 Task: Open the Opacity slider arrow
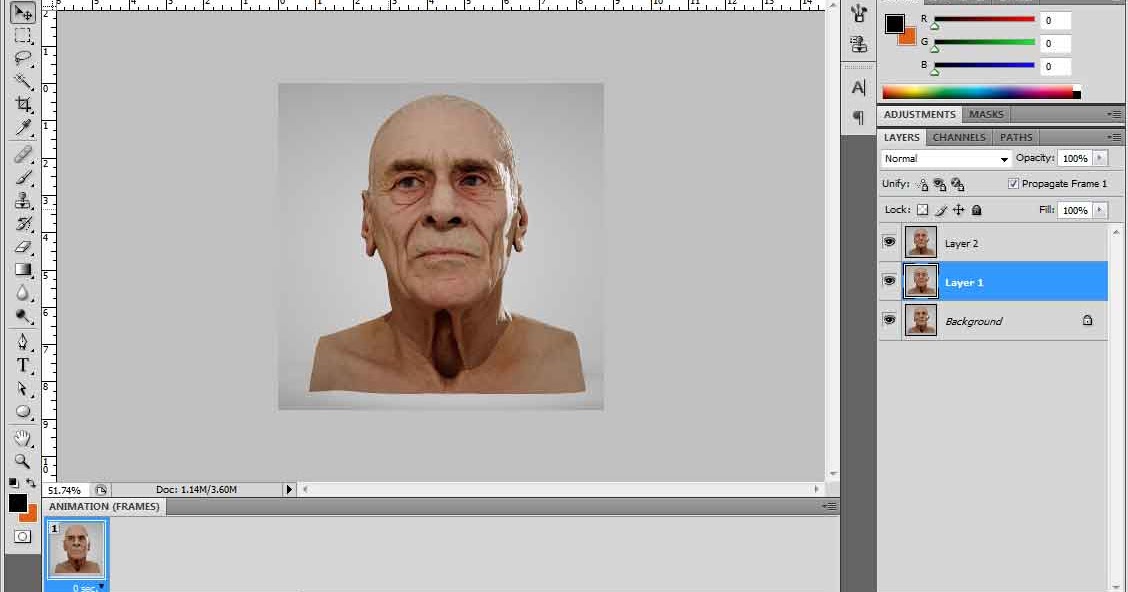pos(1099,158)
